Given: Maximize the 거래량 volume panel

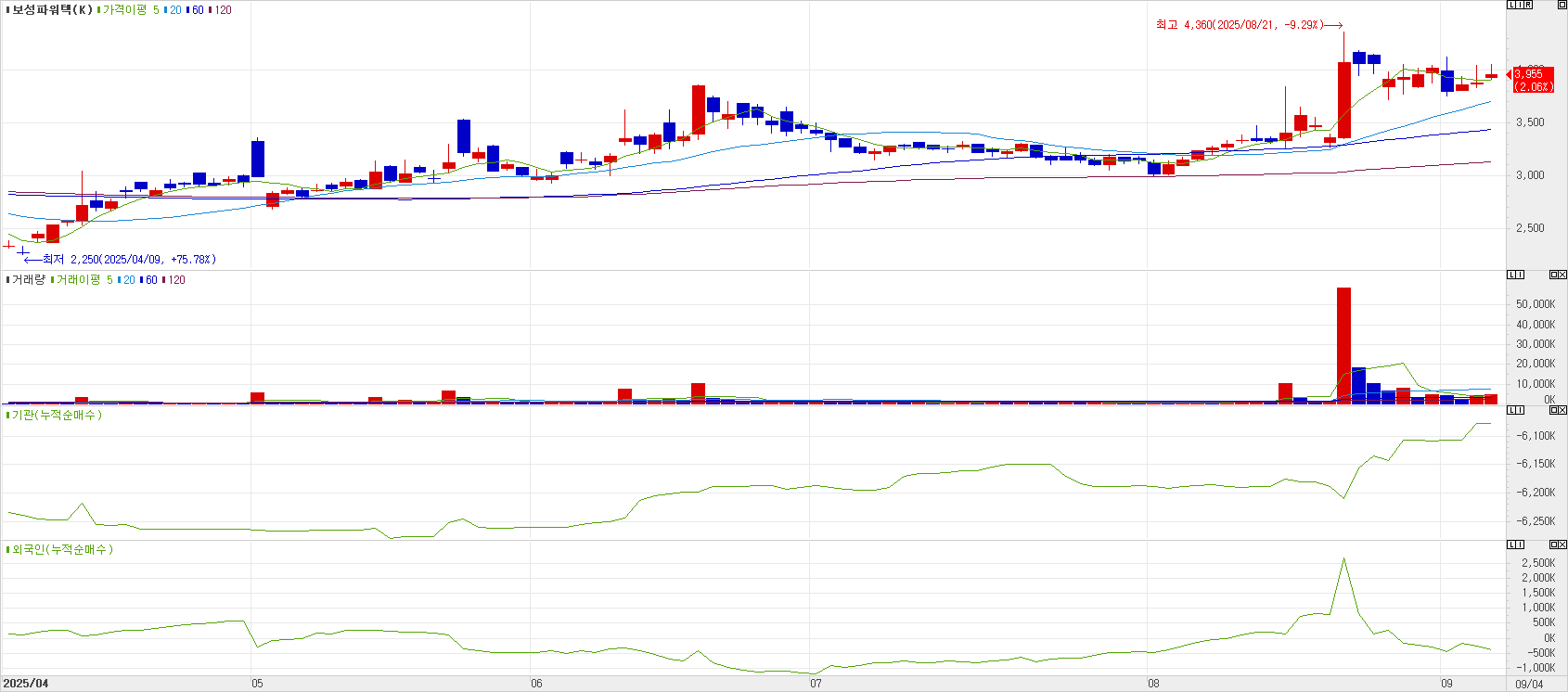Looking at the screenshot, I should point(1554,275).
